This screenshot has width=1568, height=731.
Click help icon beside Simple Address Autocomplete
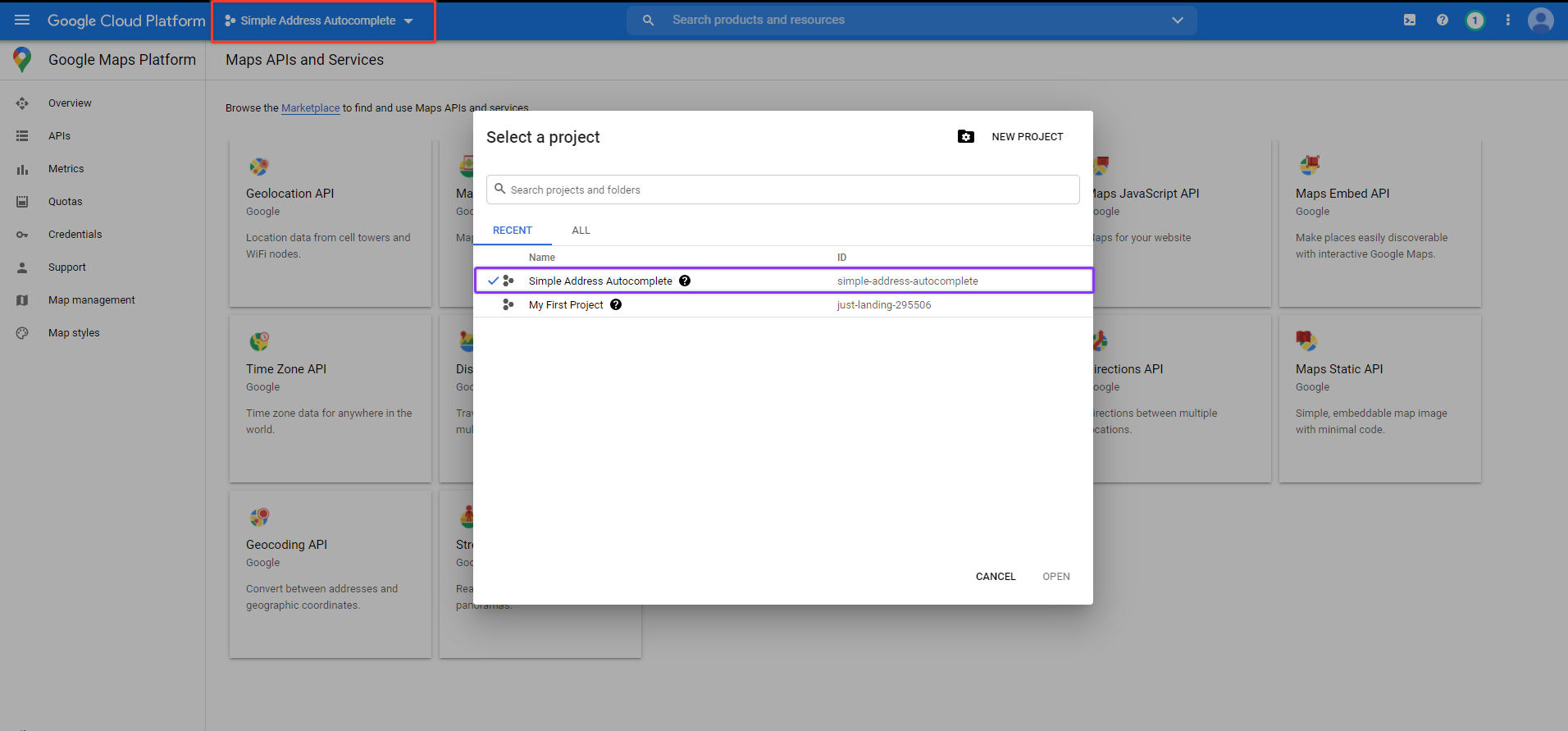click(685, 281)
